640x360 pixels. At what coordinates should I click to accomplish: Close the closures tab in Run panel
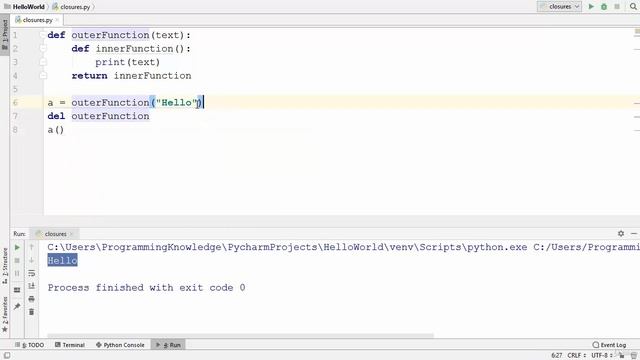tap(71, 234)
